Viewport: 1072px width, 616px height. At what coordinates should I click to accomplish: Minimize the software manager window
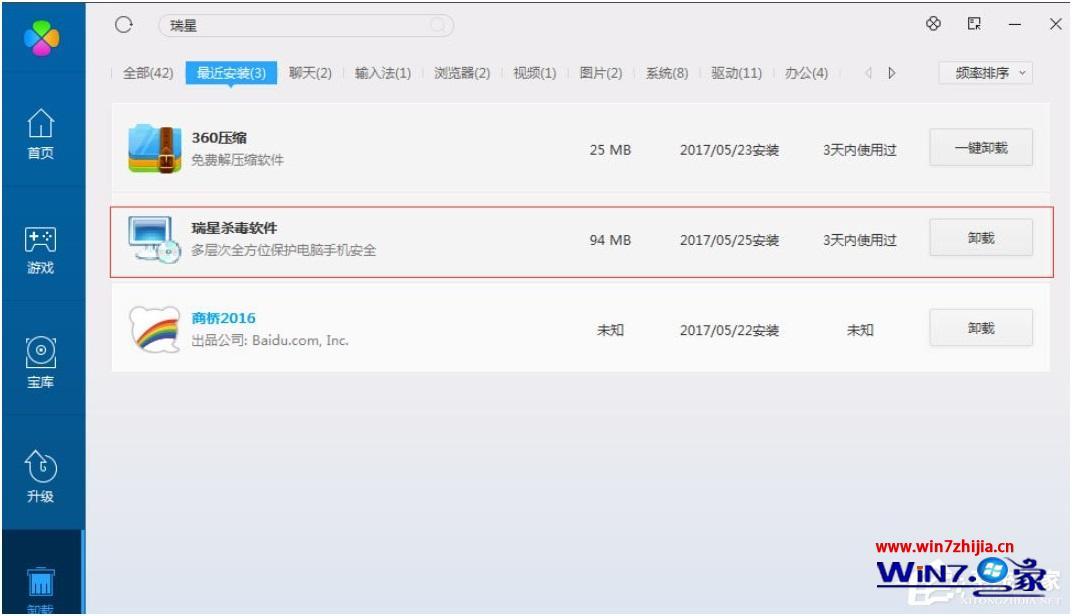(1015, 25)
